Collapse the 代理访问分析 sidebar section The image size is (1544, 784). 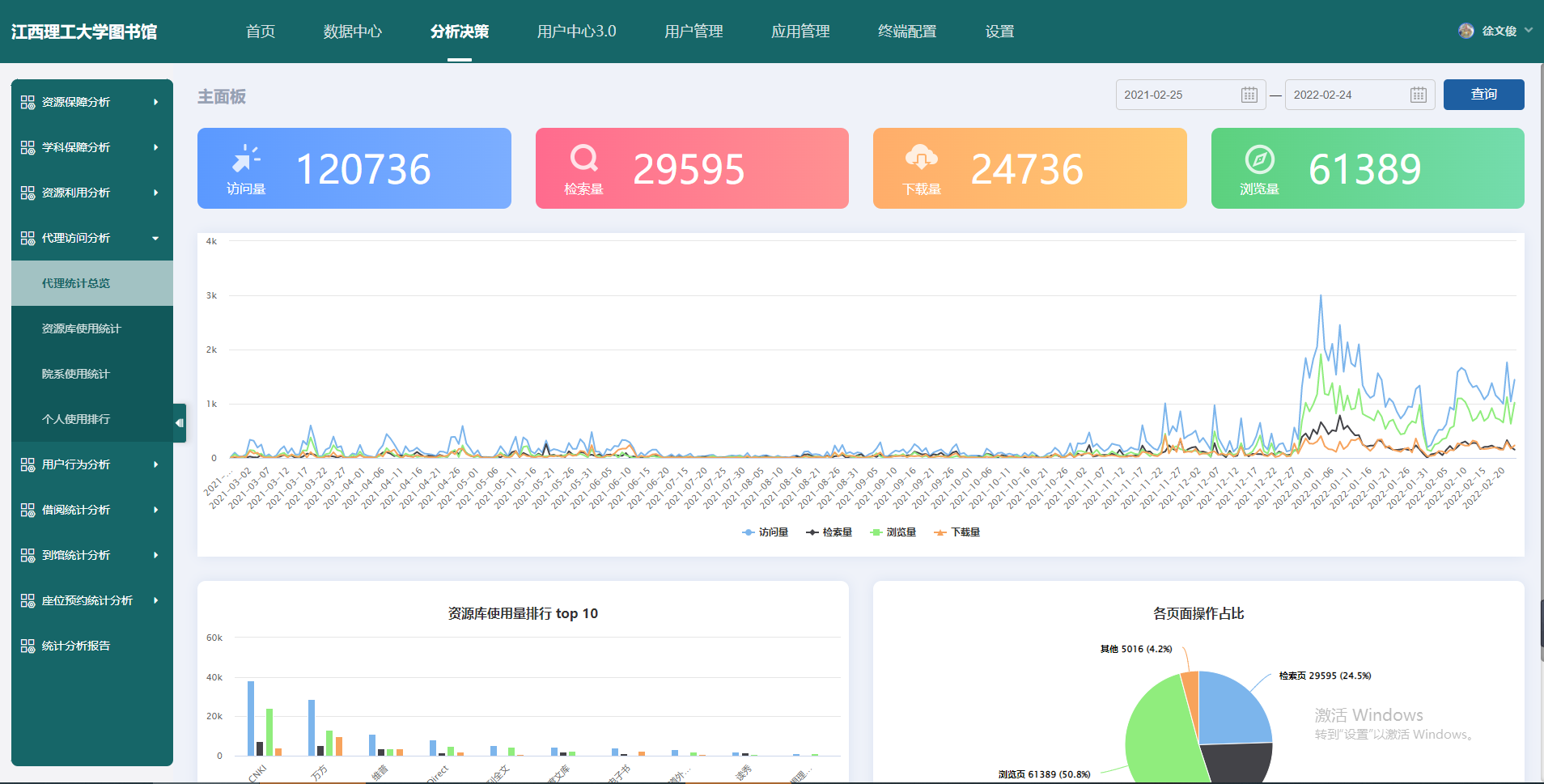pos(92,238)
